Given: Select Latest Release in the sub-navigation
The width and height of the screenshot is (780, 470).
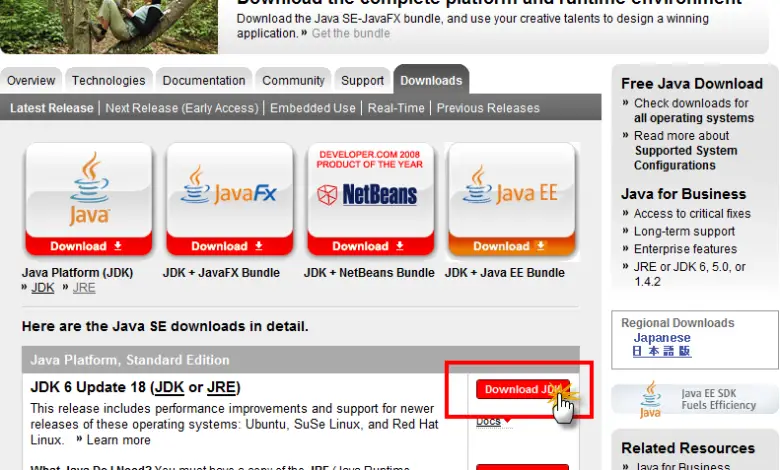Looking at the screenshot, I should [52, 108].
